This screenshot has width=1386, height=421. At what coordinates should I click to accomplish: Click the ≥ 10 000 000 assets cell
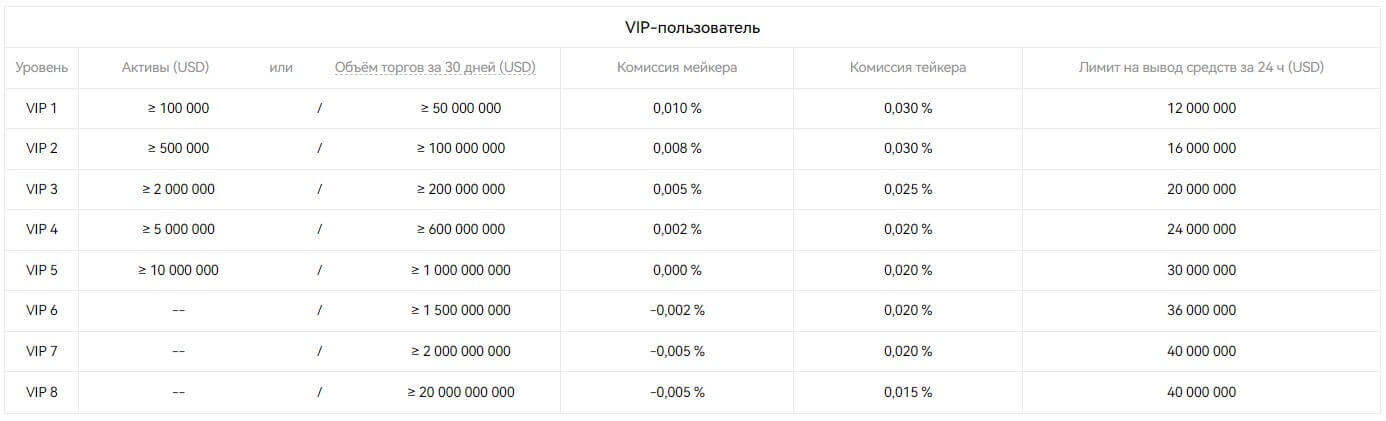pos(179,270)
